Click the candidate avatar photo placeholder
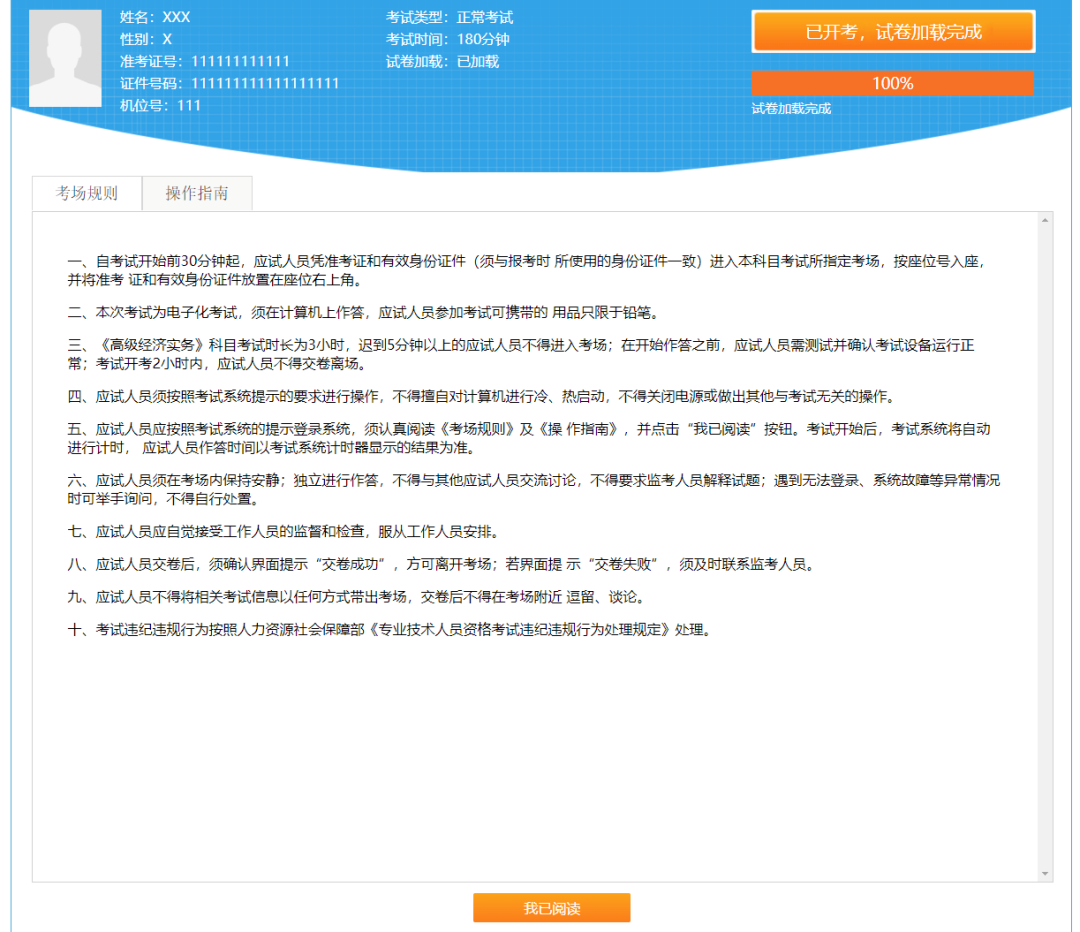Image resolution: width=1080 pixels, height=932 pixels. pos(65,58)
